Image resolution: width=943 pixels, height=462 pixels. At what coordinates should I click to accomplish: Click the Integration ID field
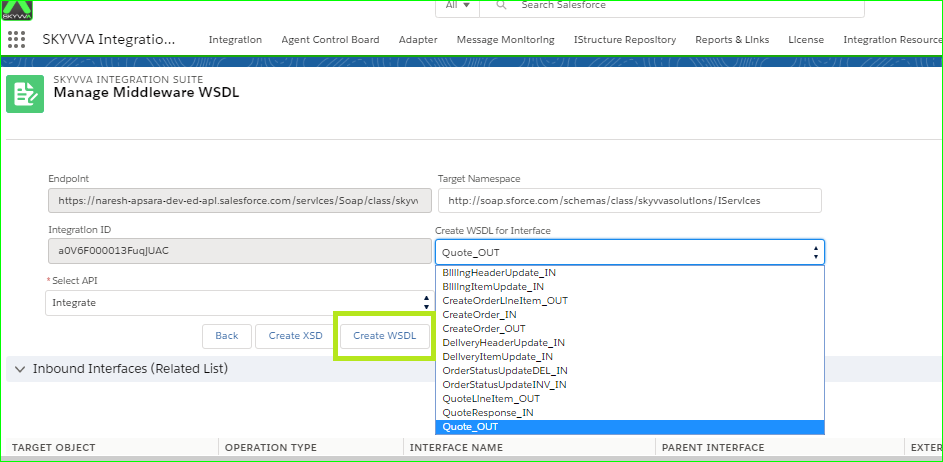pyautogui.click(x=240, y=251)
